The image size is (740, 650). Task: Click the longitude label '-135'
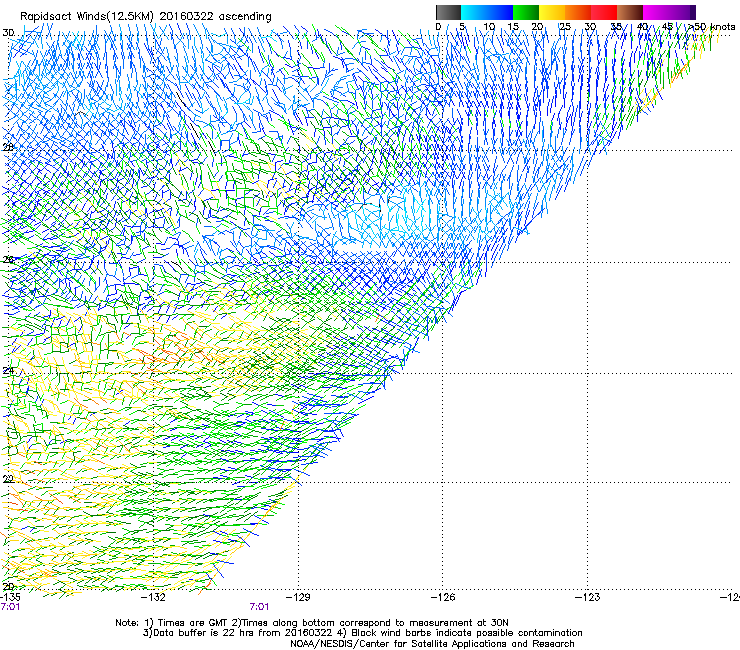10,597
